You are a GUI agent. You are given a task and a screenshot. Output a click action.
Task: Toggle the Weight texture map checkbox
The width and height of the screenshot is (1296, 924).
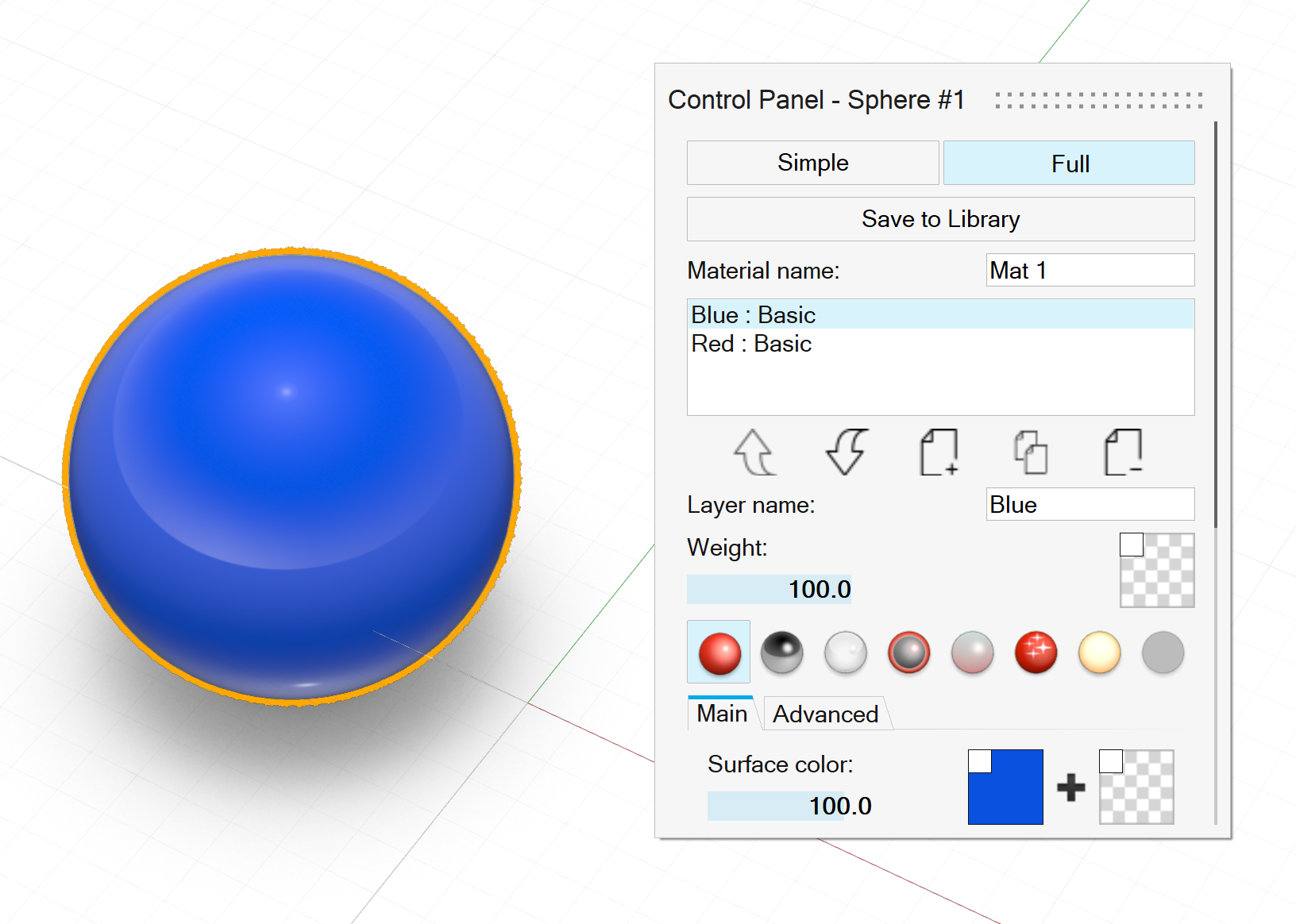[x=1132, y=545]
